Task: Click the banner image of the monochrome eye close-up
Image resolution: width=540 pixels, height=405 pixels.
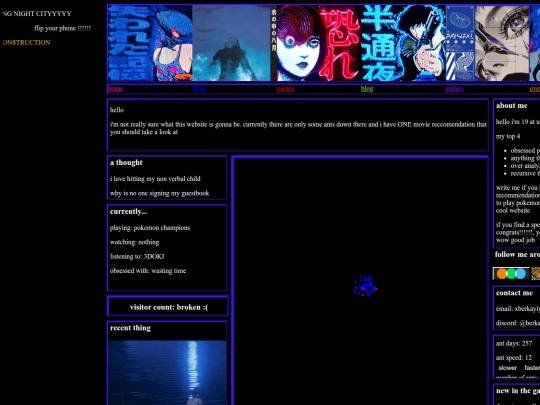Action: [502, 43]
